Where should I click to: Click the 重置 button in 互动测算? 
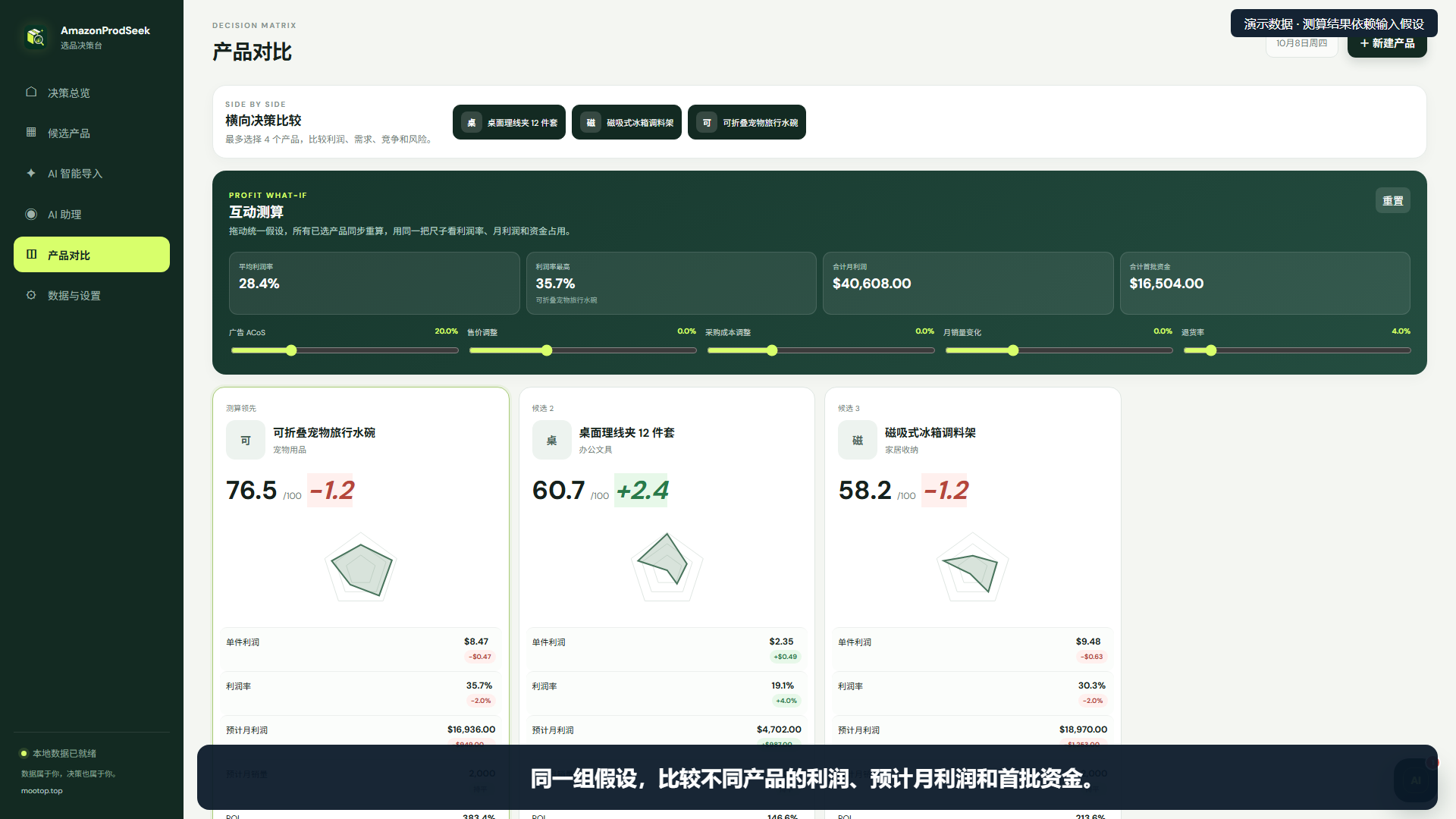tap(1393, 201)
